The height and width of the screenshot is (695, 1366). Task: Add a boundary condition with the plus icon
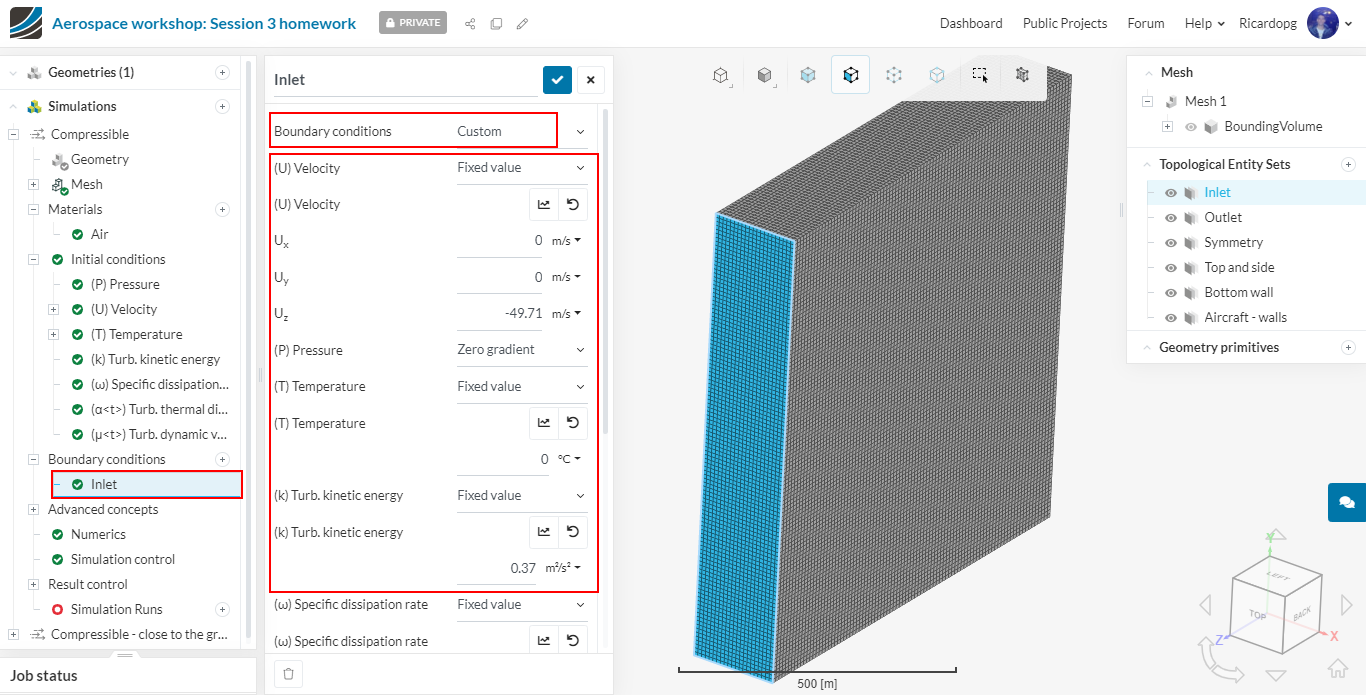222,459
